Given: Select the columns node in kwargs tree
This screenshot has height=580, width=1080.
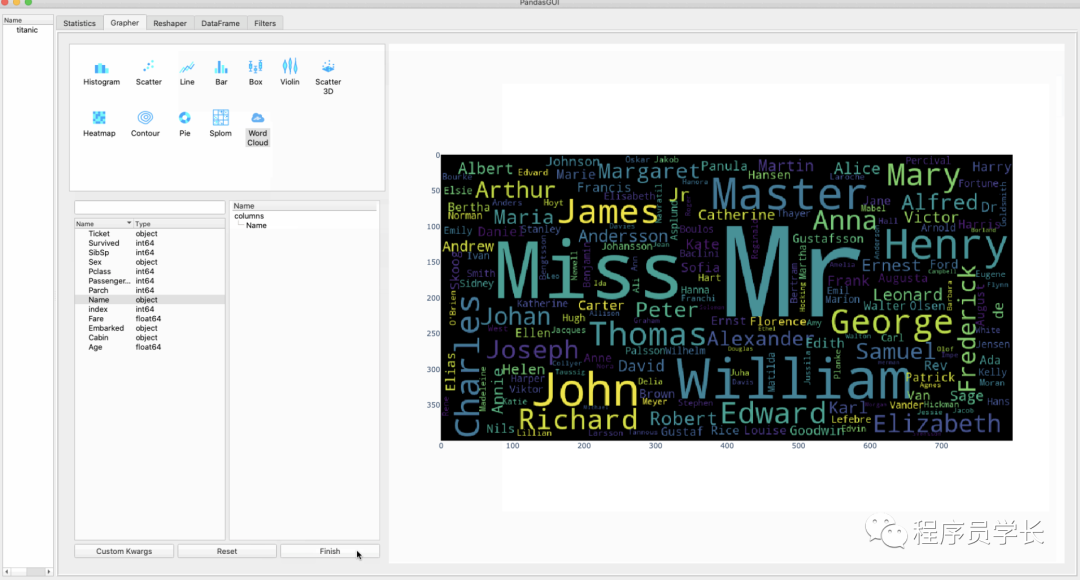Looking at the screenshot, I should point(249,216).
